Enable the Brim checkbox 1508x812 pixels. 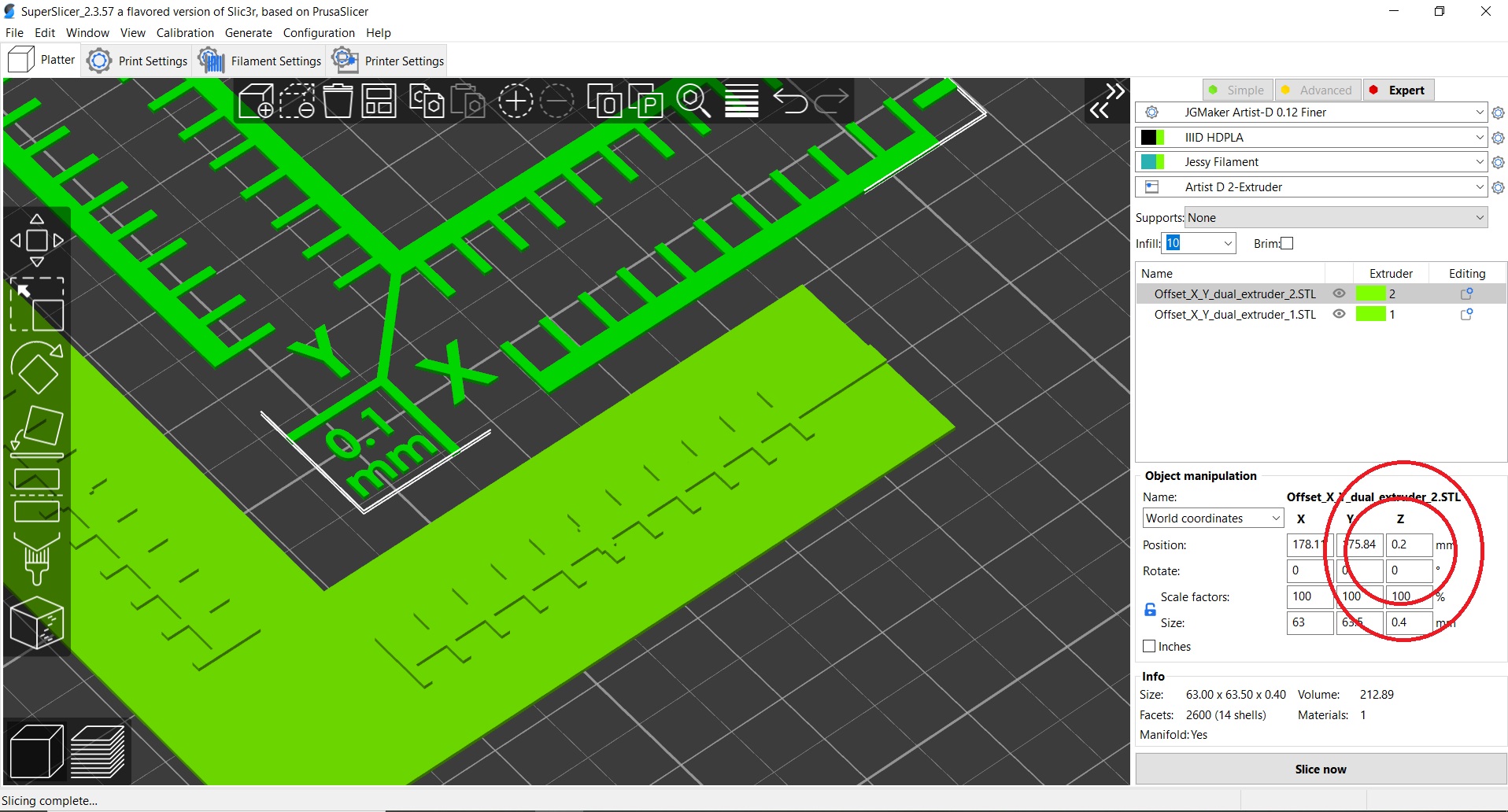(1288, 243)
